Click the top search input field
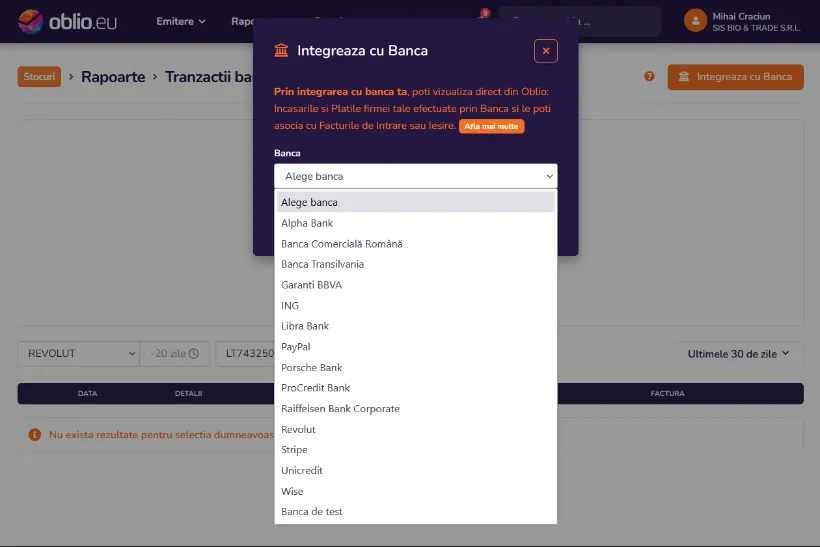Image resolution: width=820 pixels, height=547 pixels. [x=579, y=21]
